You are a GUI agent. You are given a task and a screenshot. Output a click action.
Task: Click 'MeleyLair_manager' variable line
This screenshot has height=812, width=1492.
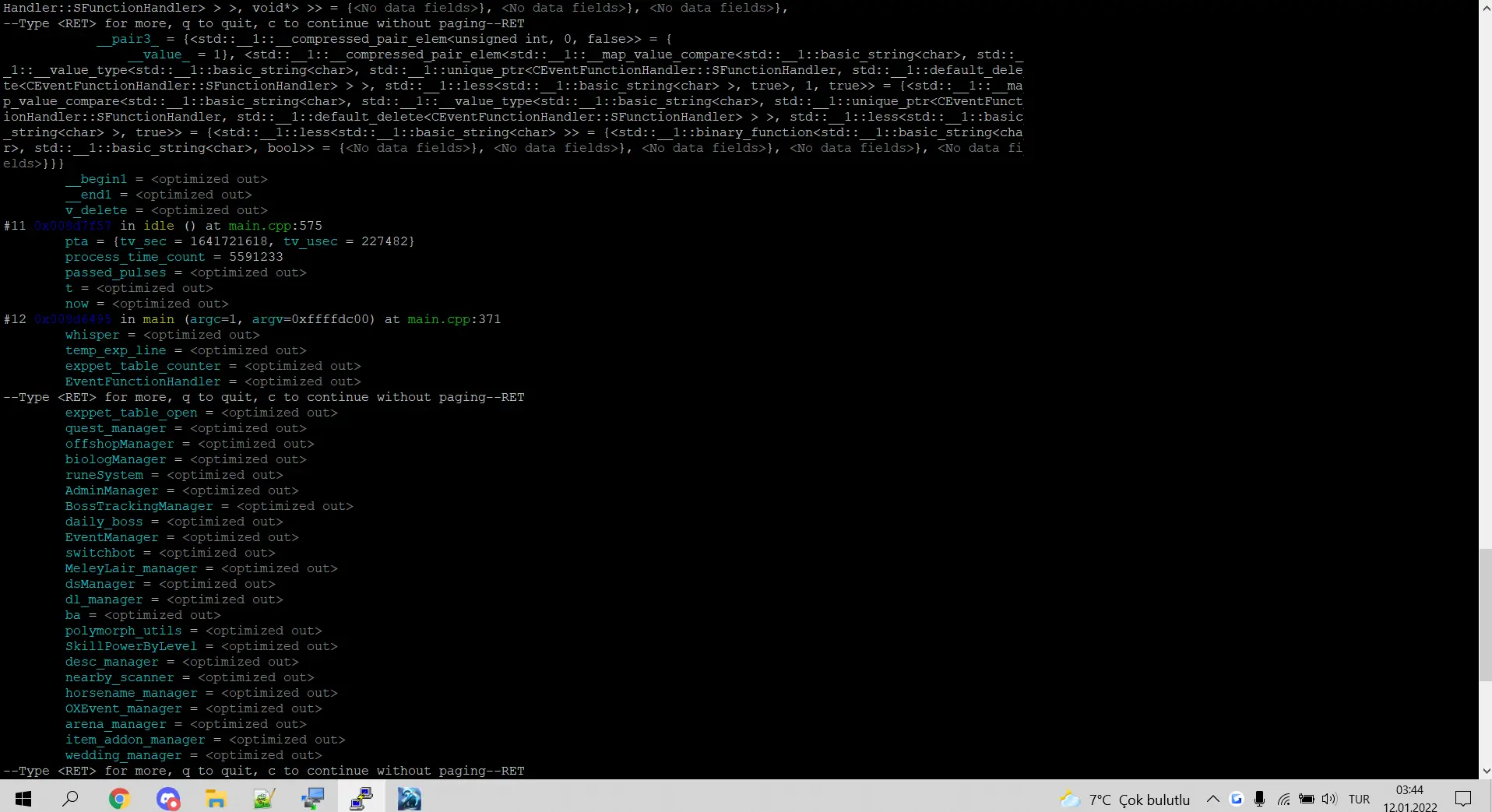tap(202, 568)
